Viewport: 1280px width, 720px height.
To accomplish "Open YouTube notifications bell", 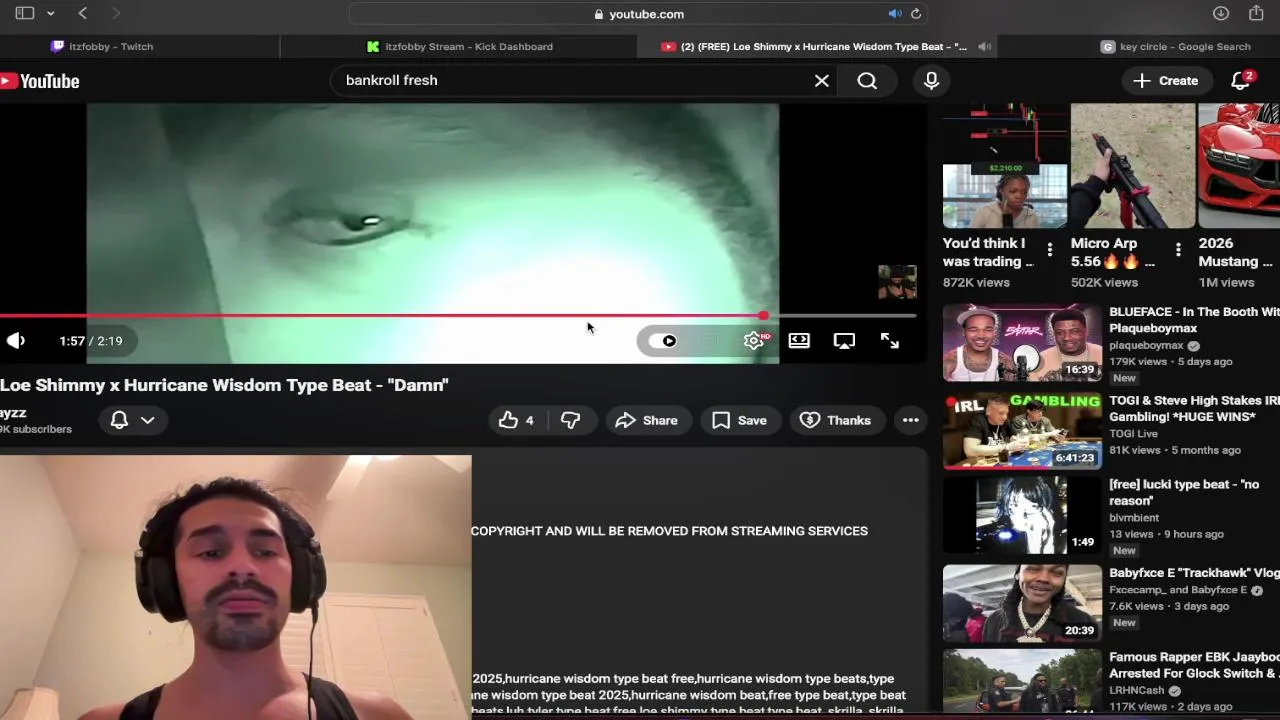I will pos(1241,81).
